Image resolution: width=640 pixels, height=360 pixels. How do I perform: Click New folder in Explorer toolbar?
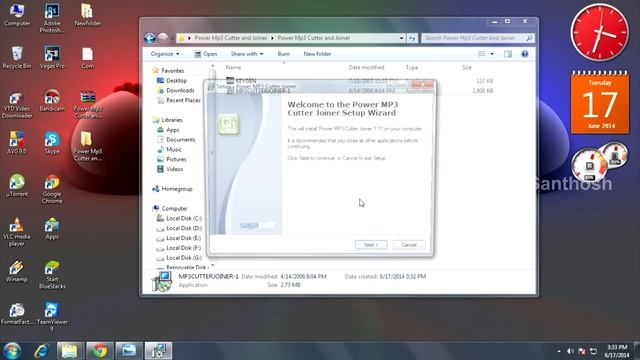(317, 54)
